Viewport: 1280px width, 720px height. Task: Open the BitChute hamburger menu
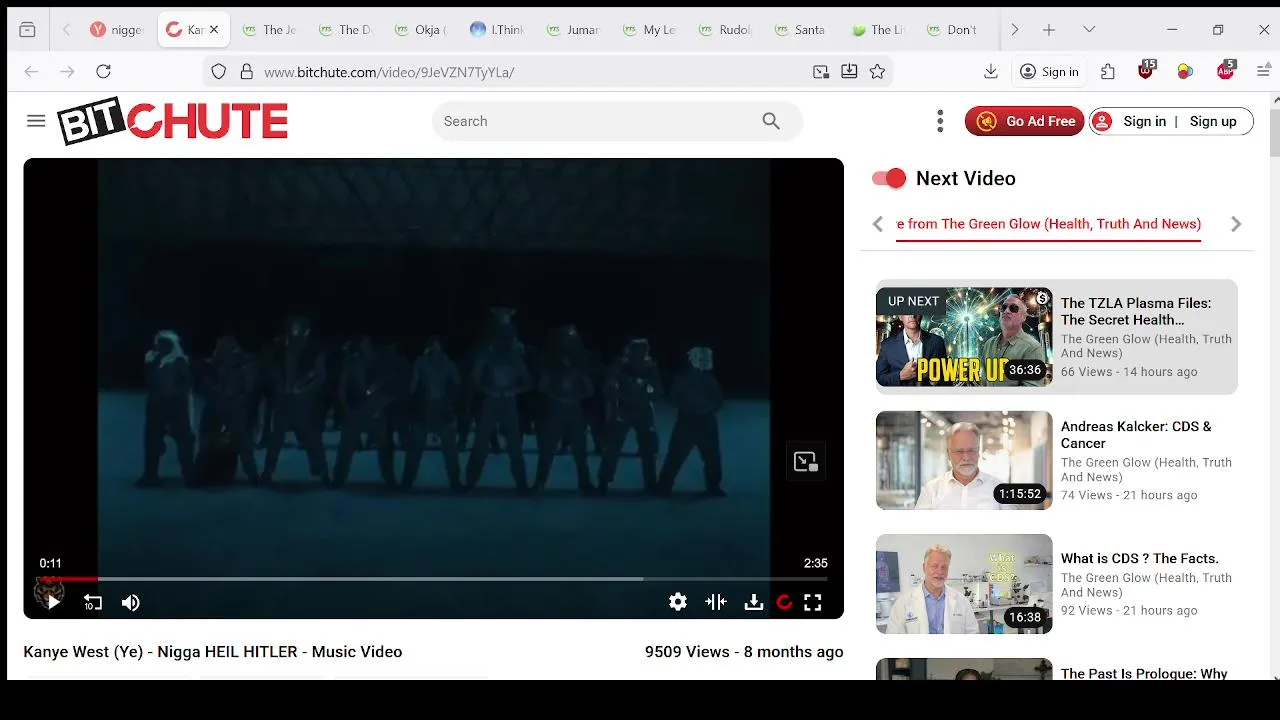click(x=36, y=121)
